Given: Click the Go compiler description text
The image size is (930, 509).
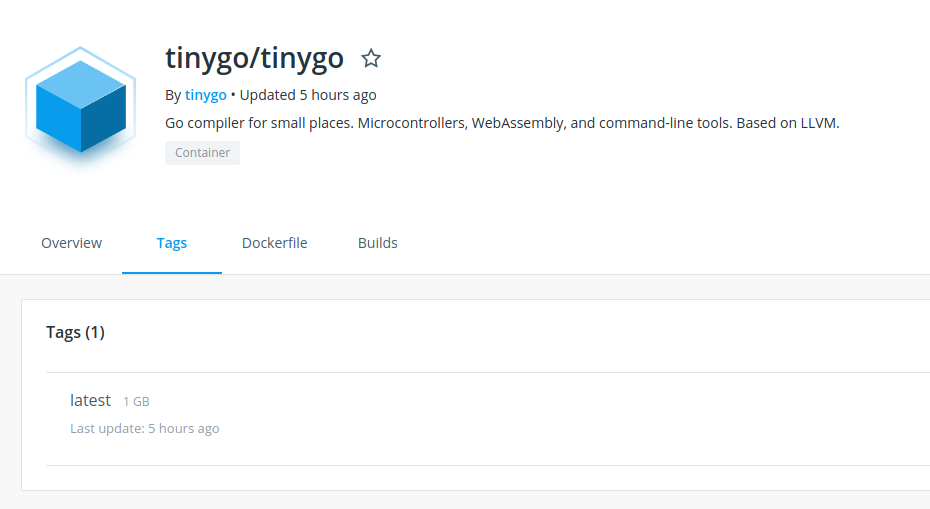Looking at the screenshot, I should pyautogui.click(x=502, y=123).
